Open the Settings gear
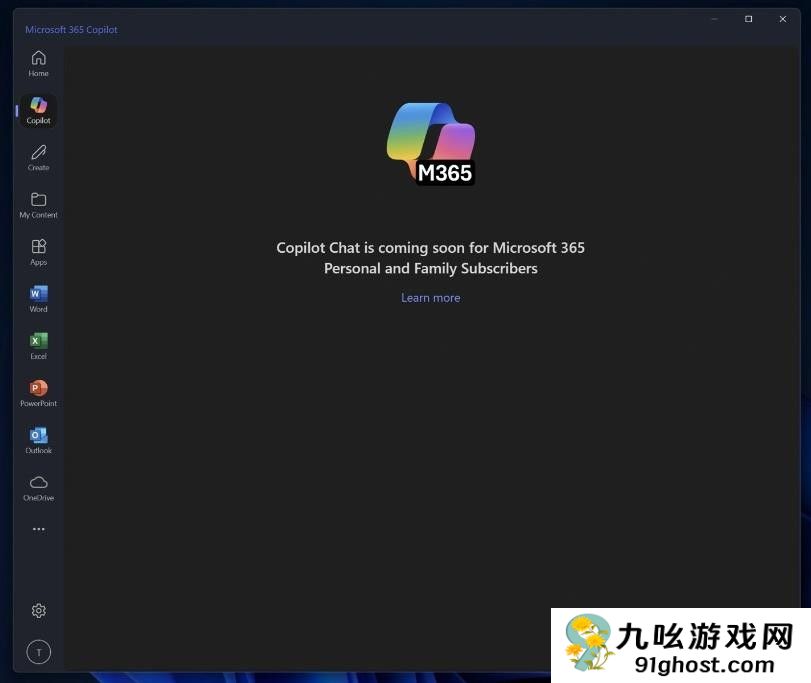The height and width of the screenshot is (683, 811). [38, 610]
